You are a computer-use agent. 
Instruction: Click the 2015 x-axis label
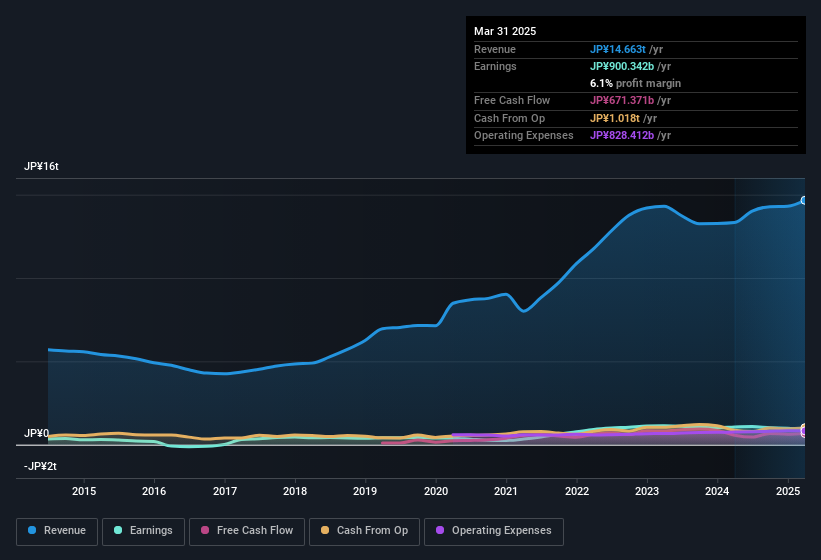84,491
